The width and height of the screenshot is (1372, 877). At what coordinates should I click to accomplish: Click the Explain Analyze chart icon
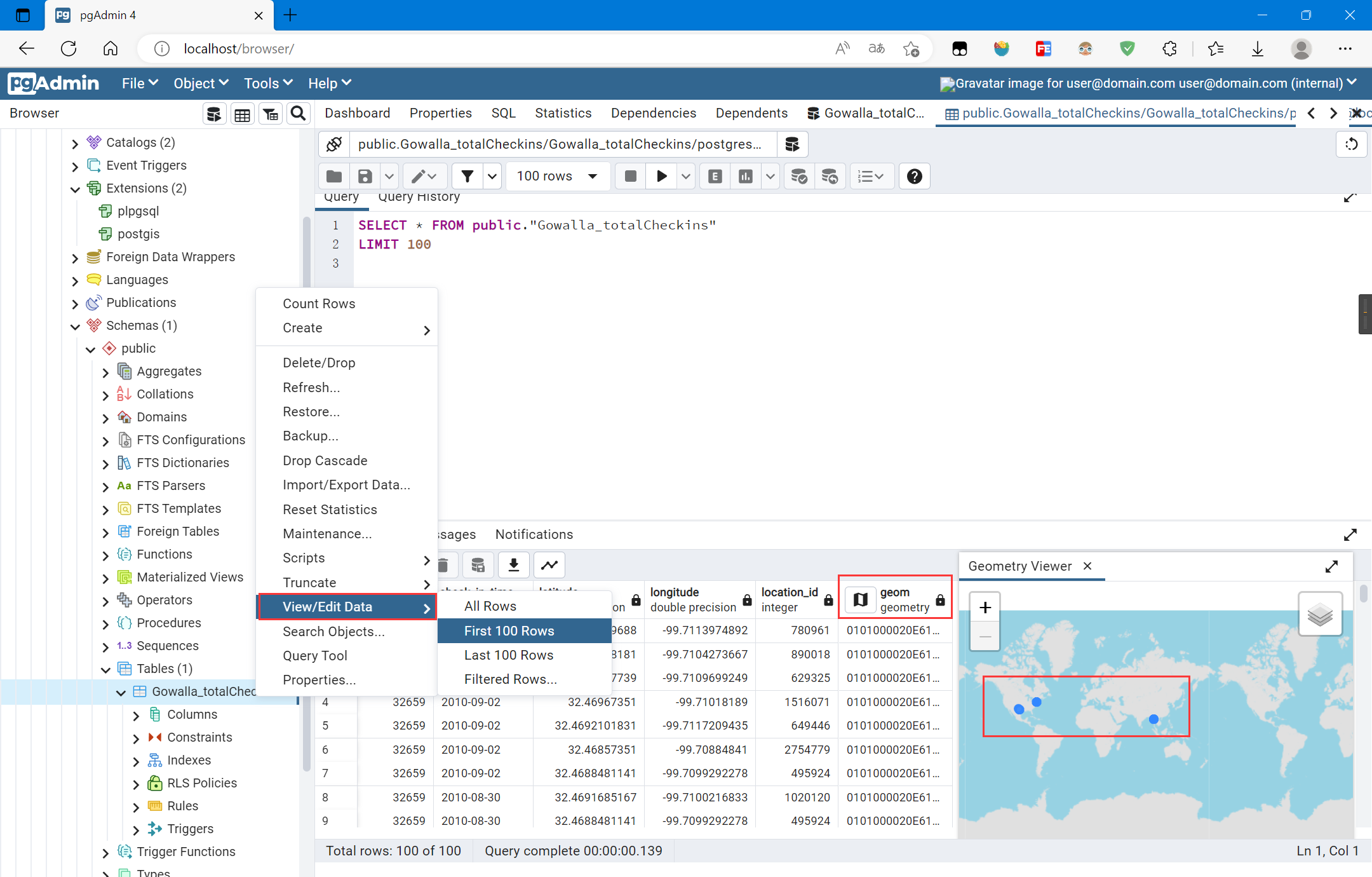746,176
